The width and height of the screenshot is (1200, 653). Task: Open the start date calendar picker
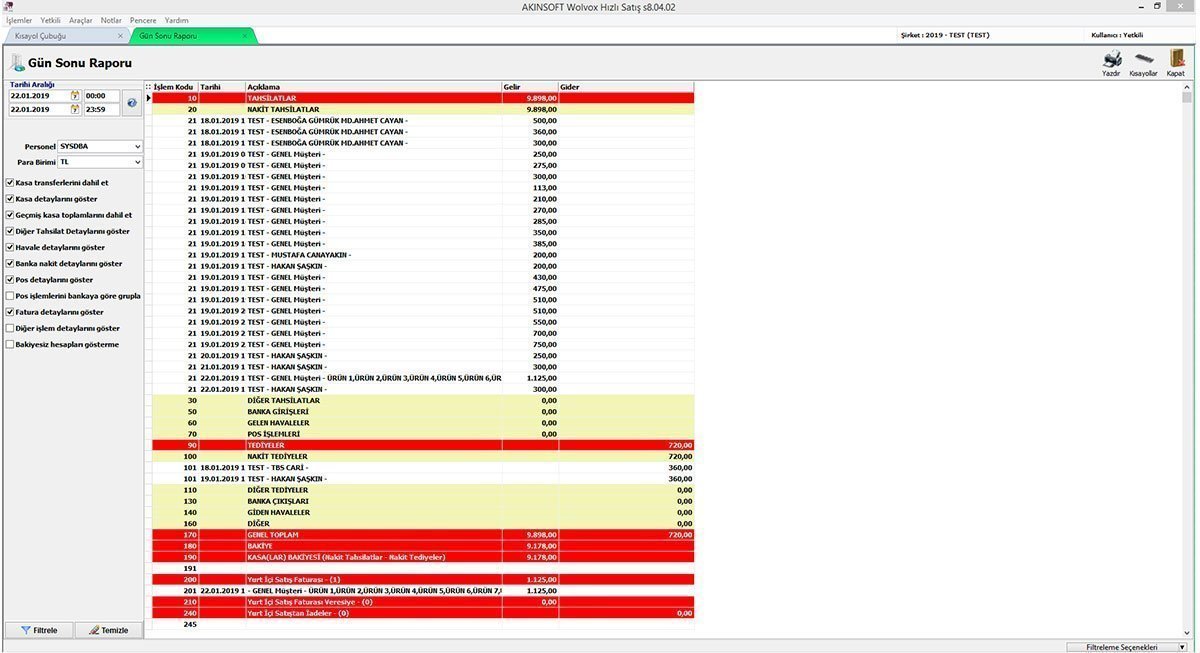(75, 96)
